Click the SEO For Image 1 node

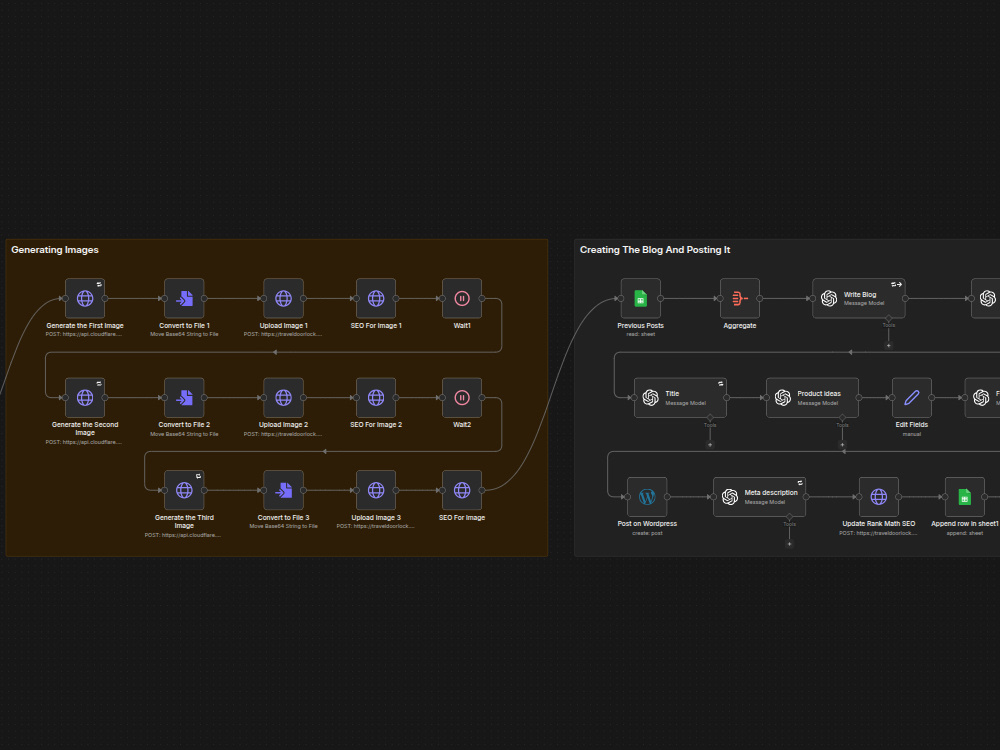pyautogui.click(x=376, y=298)
